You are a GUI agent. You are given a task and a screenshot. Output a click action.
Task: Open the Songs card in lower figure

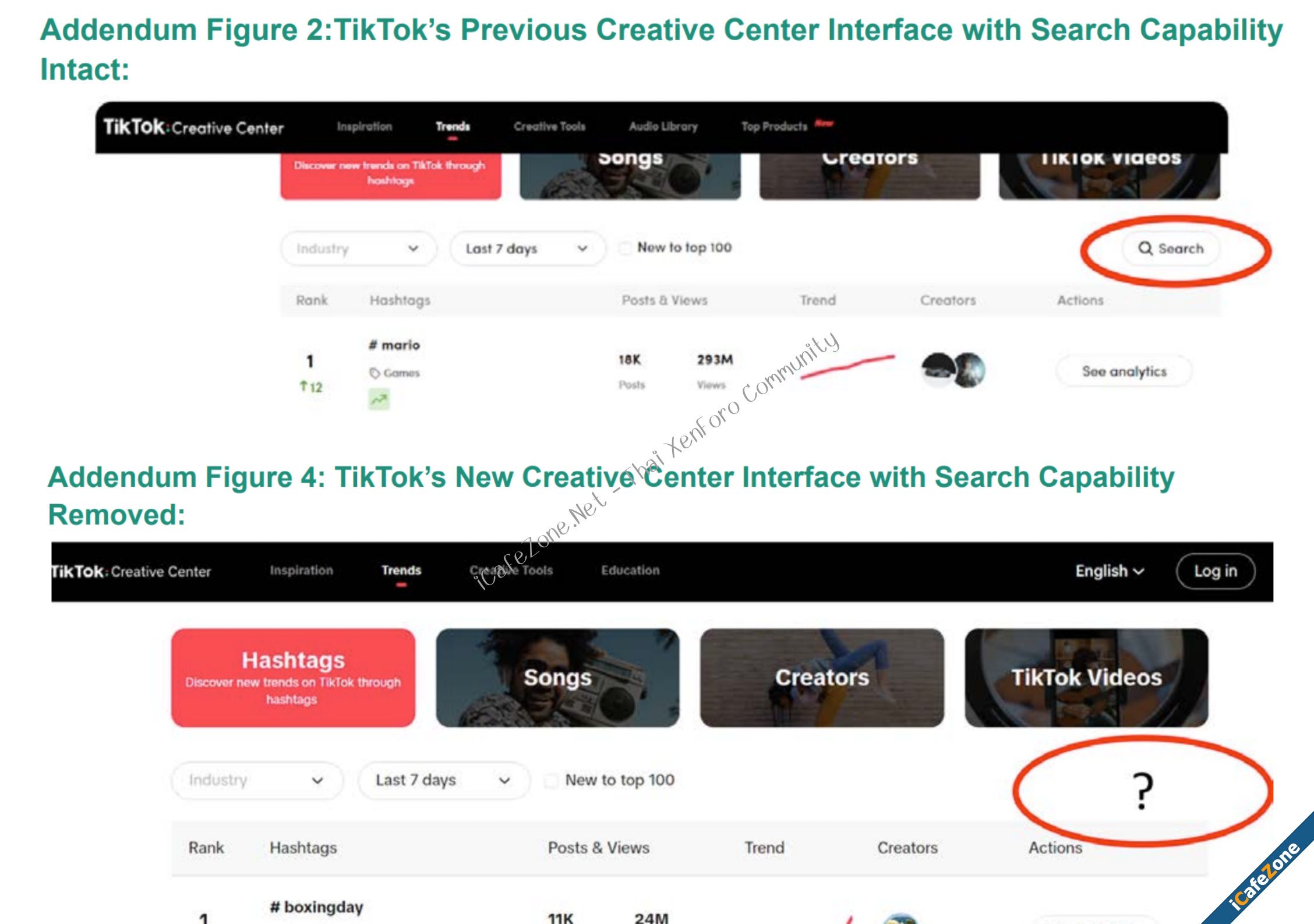[557, 678]
